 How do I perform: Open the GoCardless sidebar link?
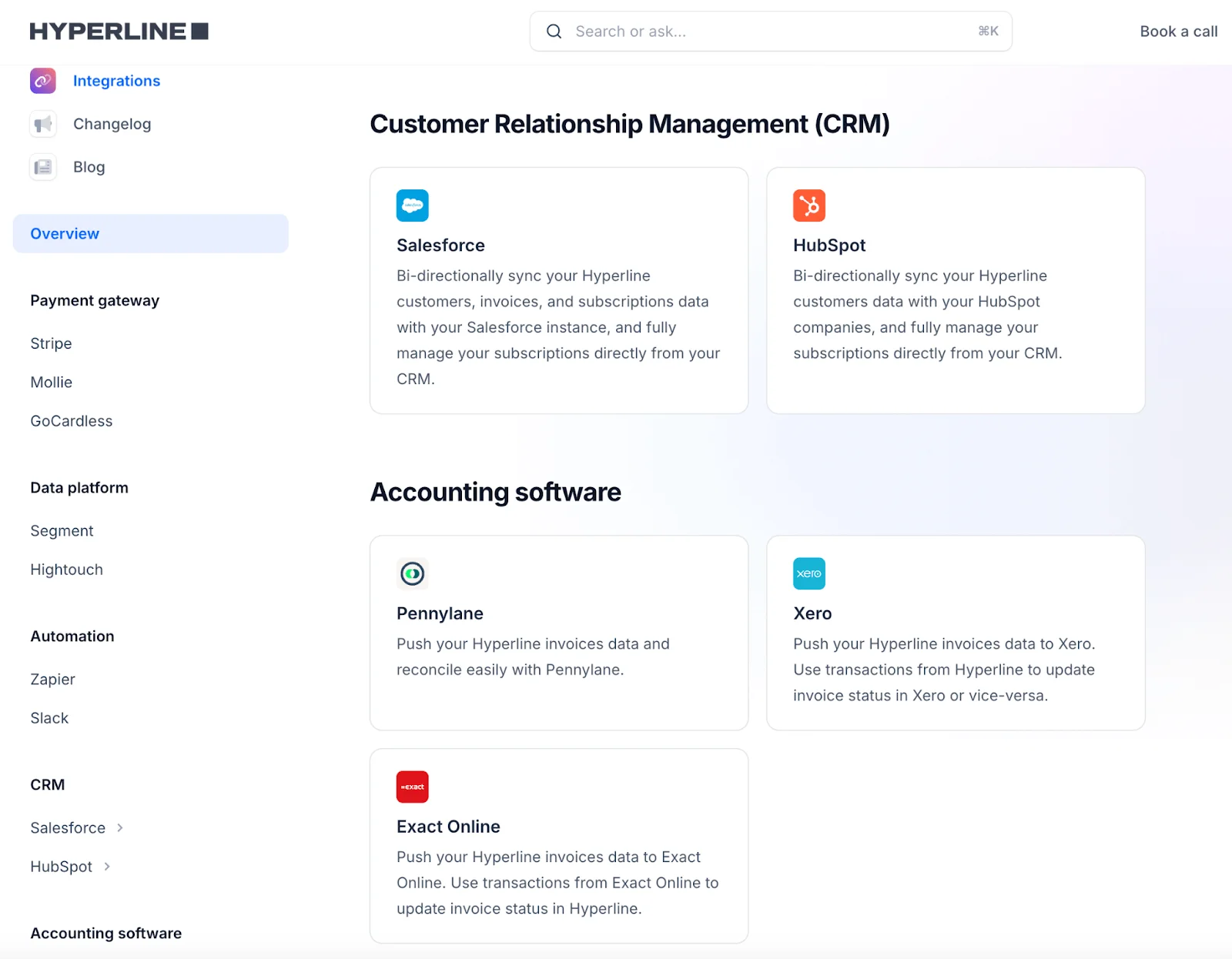pyautogui.click(x=72, y=421)
